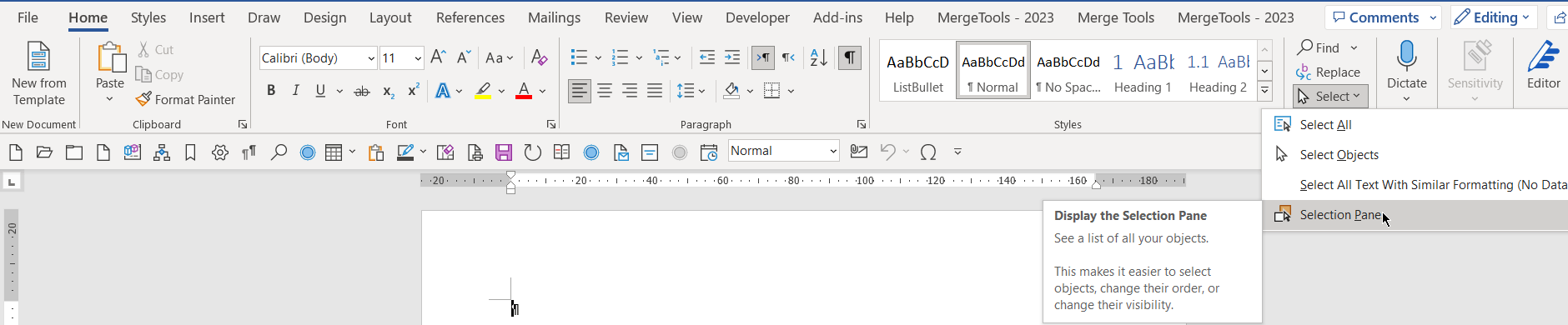Viewport: 1568px width, 325px height.
Task: Click the bookmark icon in quick toolbar
Action: point(190,152)
